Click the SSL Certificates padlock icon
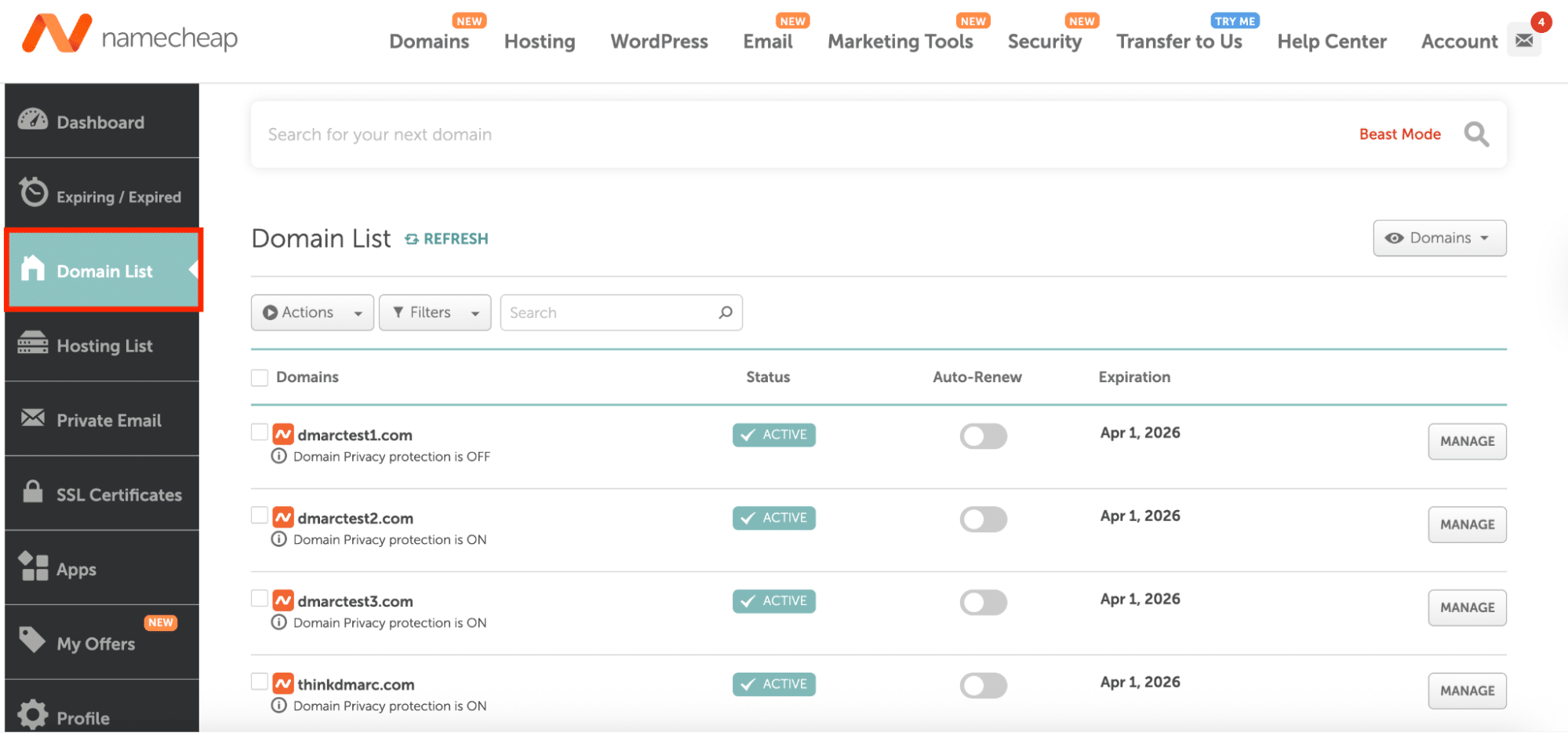1568x733 pixels. point(33,492)
